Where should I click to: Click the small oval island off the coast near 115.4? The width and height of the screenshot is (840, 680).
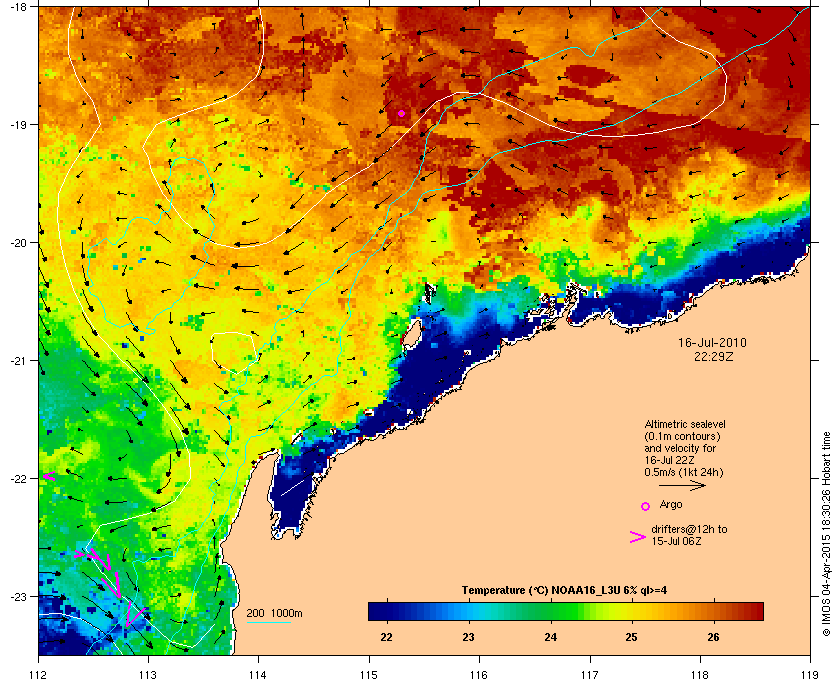(410, 334)
